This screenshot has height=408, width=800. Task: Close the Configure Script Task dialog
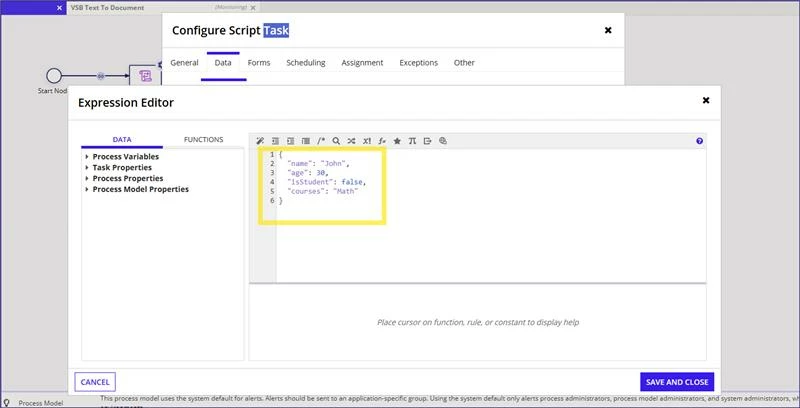pyautogui.click(x=608, y=30)
